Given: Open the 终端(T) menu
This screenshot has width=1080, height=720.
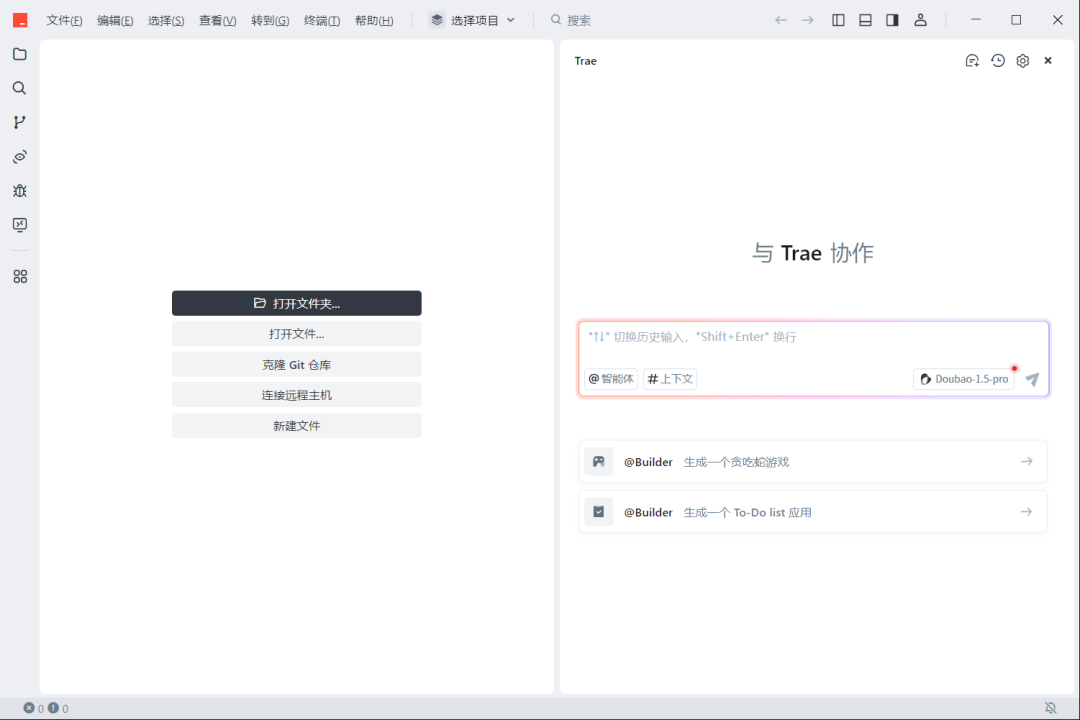Looking at the screenshot, I should [x=322, y=21].
